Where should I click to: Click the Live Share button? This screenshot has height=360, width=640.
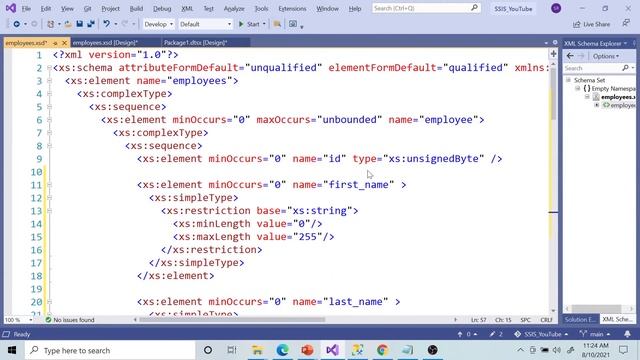592,24
